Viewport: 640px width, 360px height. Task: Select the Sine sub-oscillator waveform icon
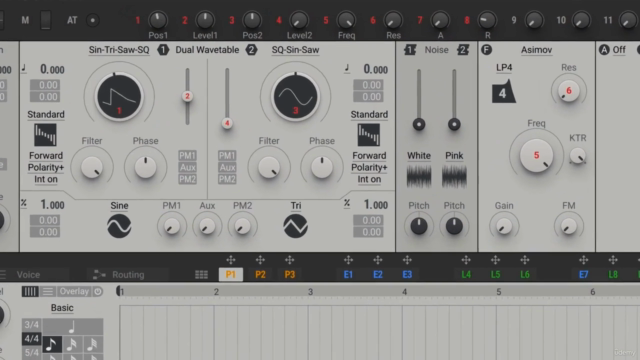119,226
